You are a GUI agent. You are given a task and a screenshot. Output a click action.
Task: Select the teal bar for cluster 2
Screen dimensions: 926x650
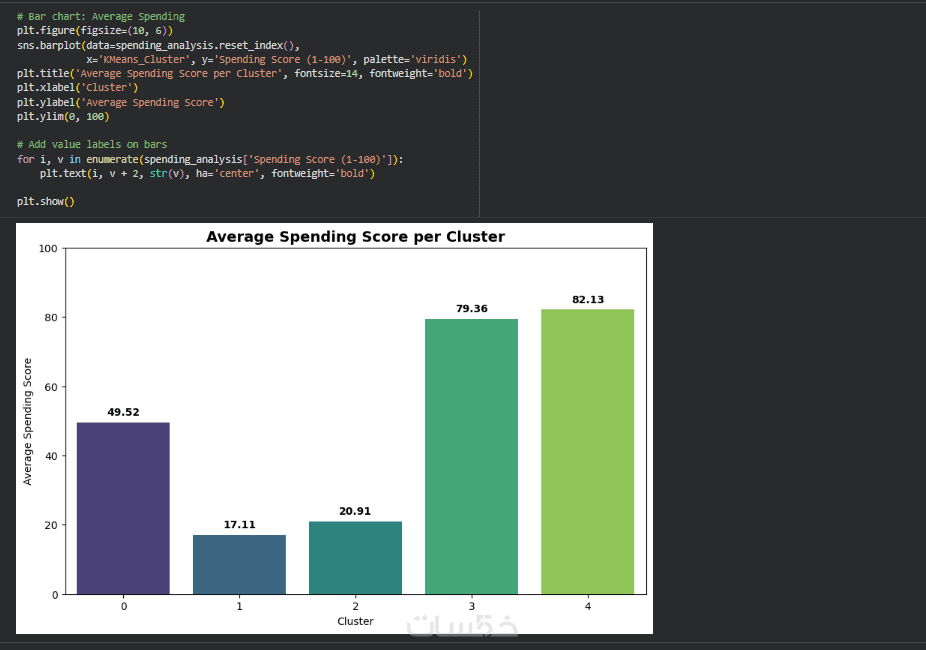coord(355,557)
